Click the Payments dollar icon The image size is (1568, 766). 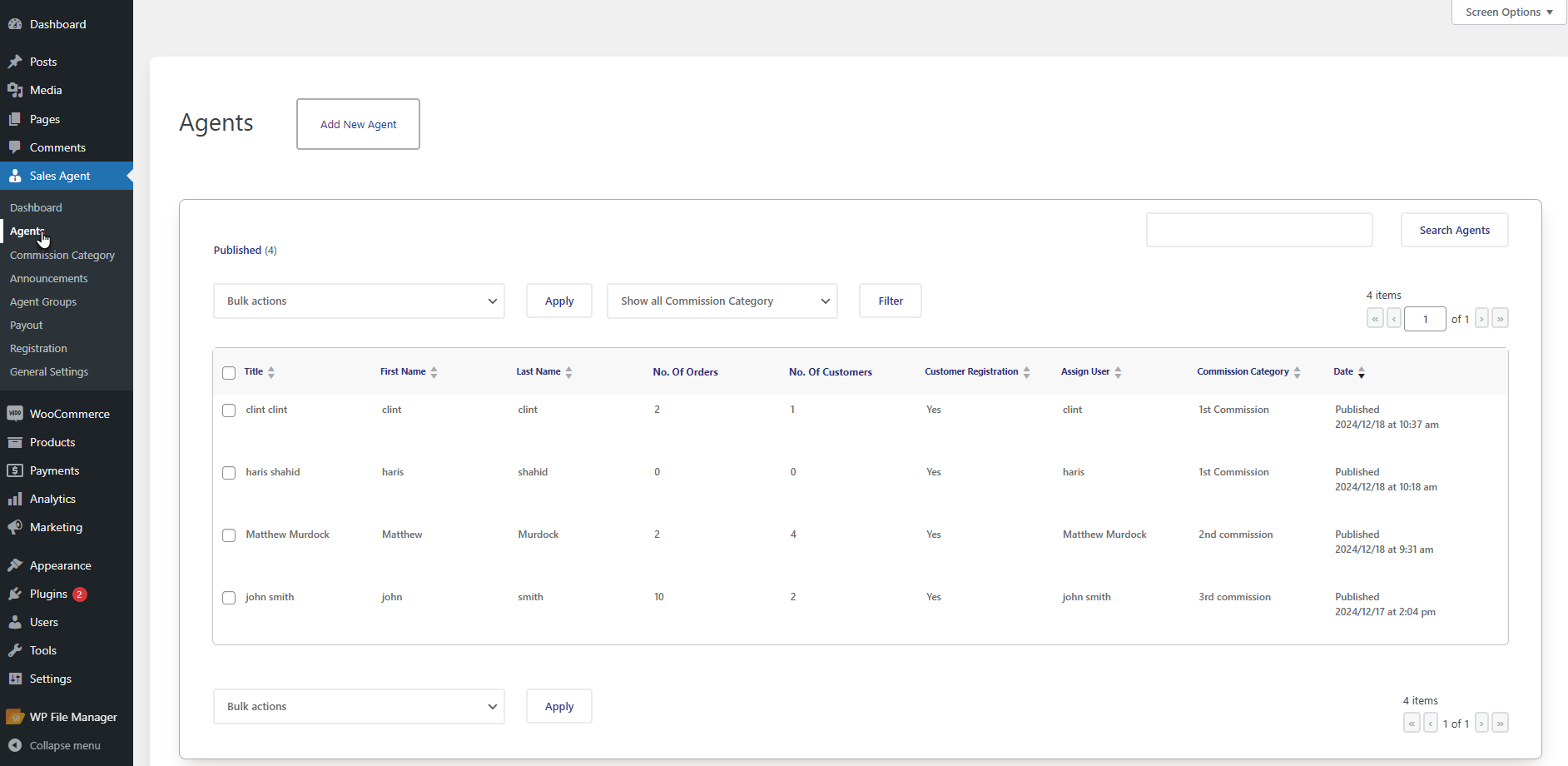[15, 470]
